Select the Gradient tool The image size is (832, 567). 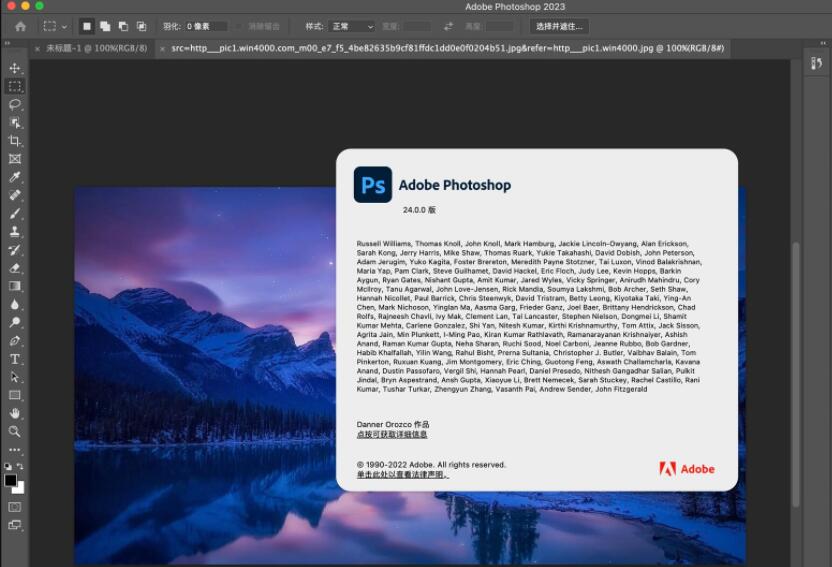coord(15,286)
